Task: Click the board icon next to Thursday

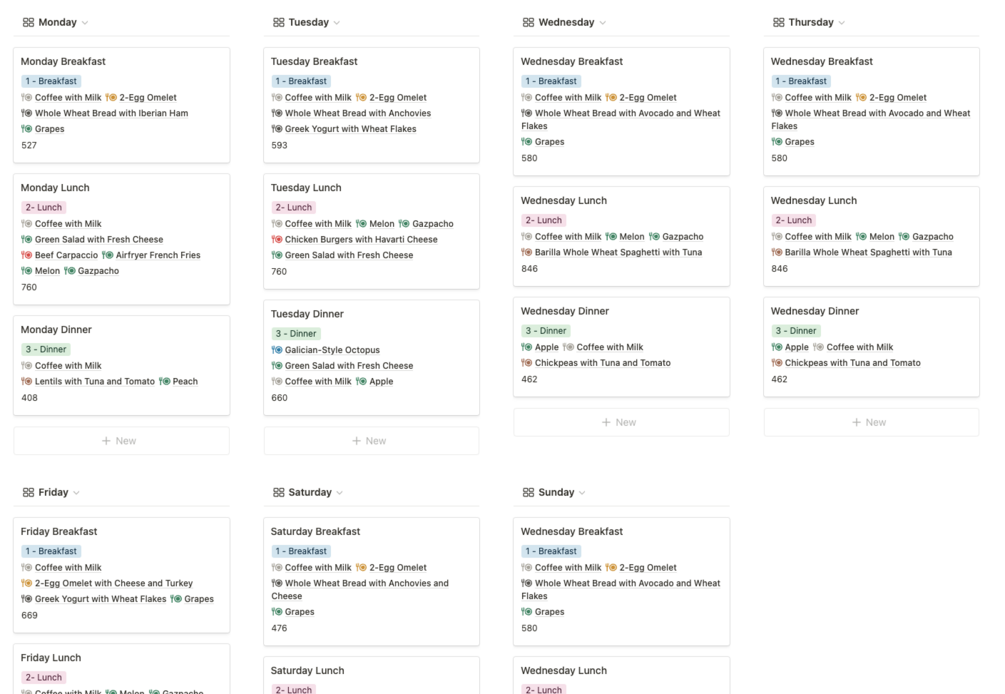Action: [778, 22]
